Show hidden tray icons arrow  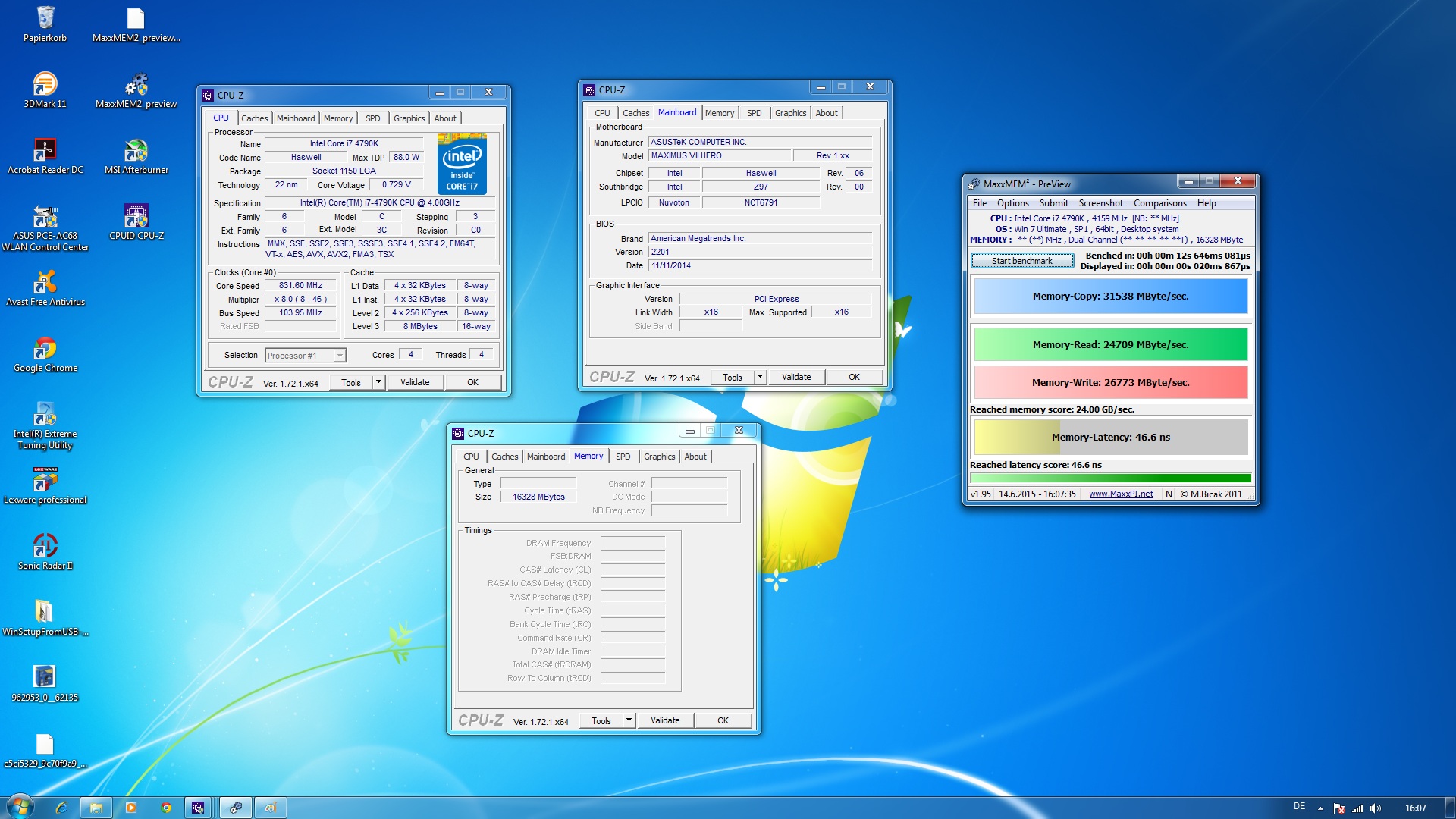pos(1320,808)
